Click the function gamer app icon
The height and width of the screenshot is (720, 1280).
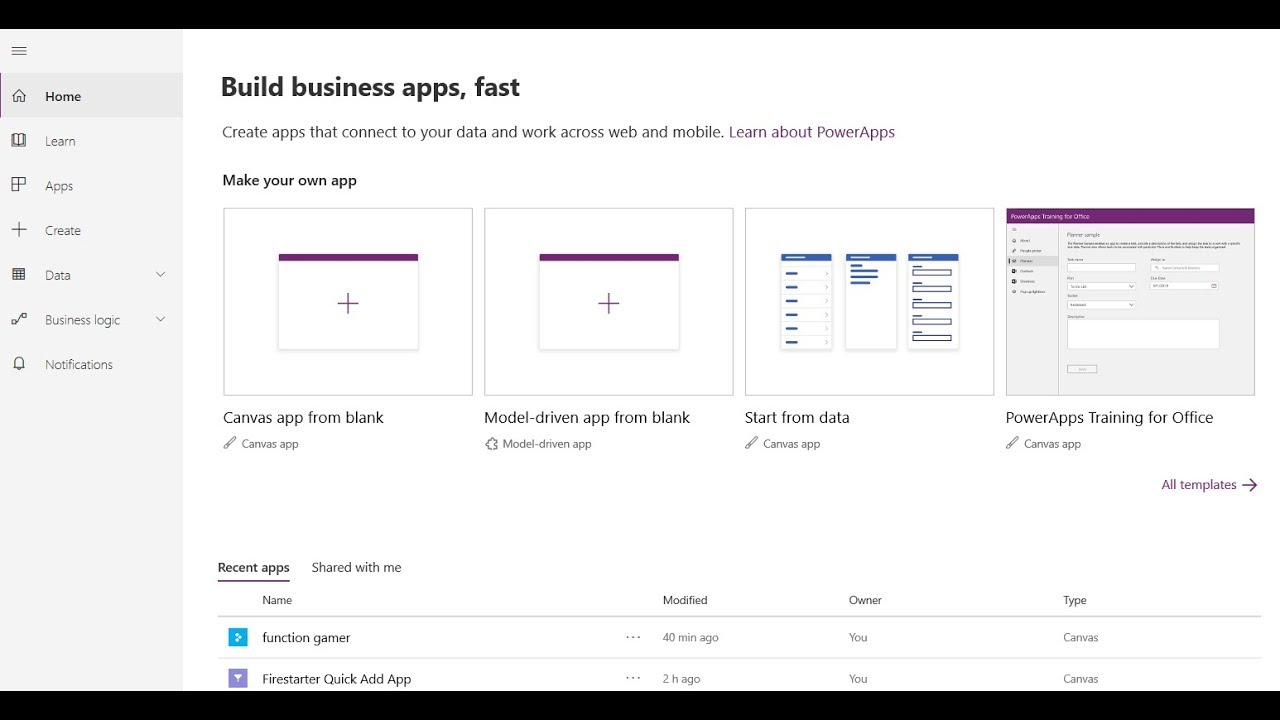pos(237,637)
